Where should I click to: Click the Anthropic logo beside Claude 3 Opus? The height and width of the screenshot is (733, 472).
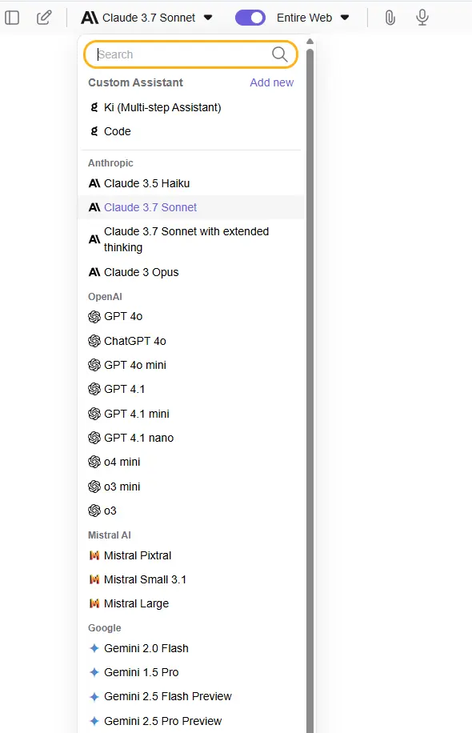pyautogui.click(x=94, y=272)
